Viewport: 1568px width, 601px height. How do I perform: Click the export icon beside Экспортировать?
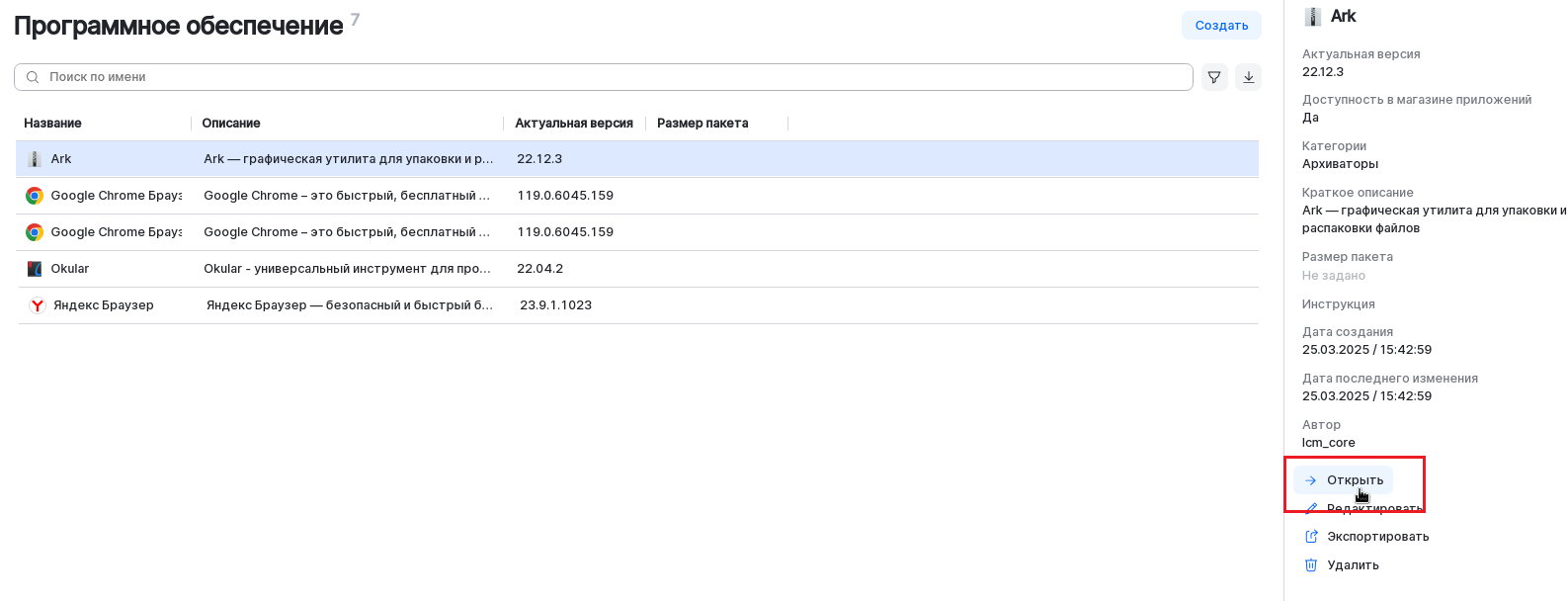[x=1311, y=537]
